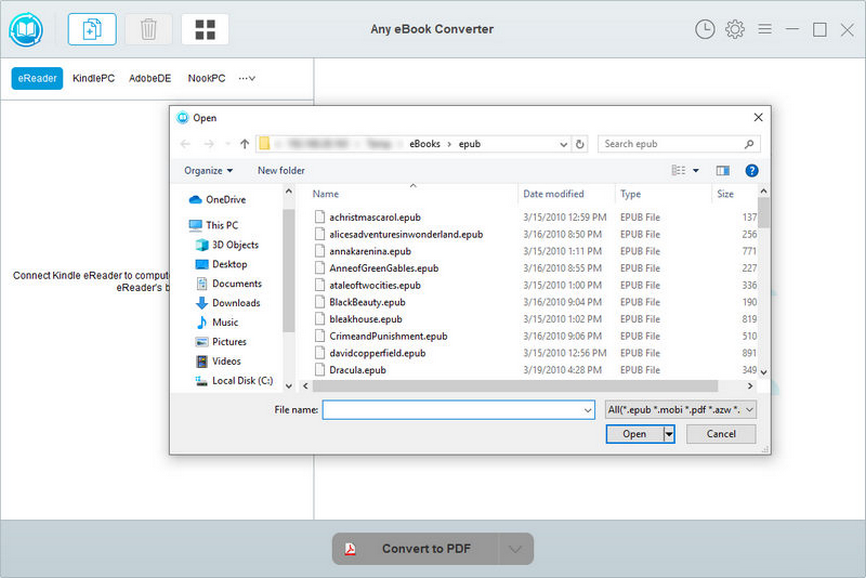Open Desktop in navigation pane
Viewport: 866px width, 578px height.
(x=221, y=264)
